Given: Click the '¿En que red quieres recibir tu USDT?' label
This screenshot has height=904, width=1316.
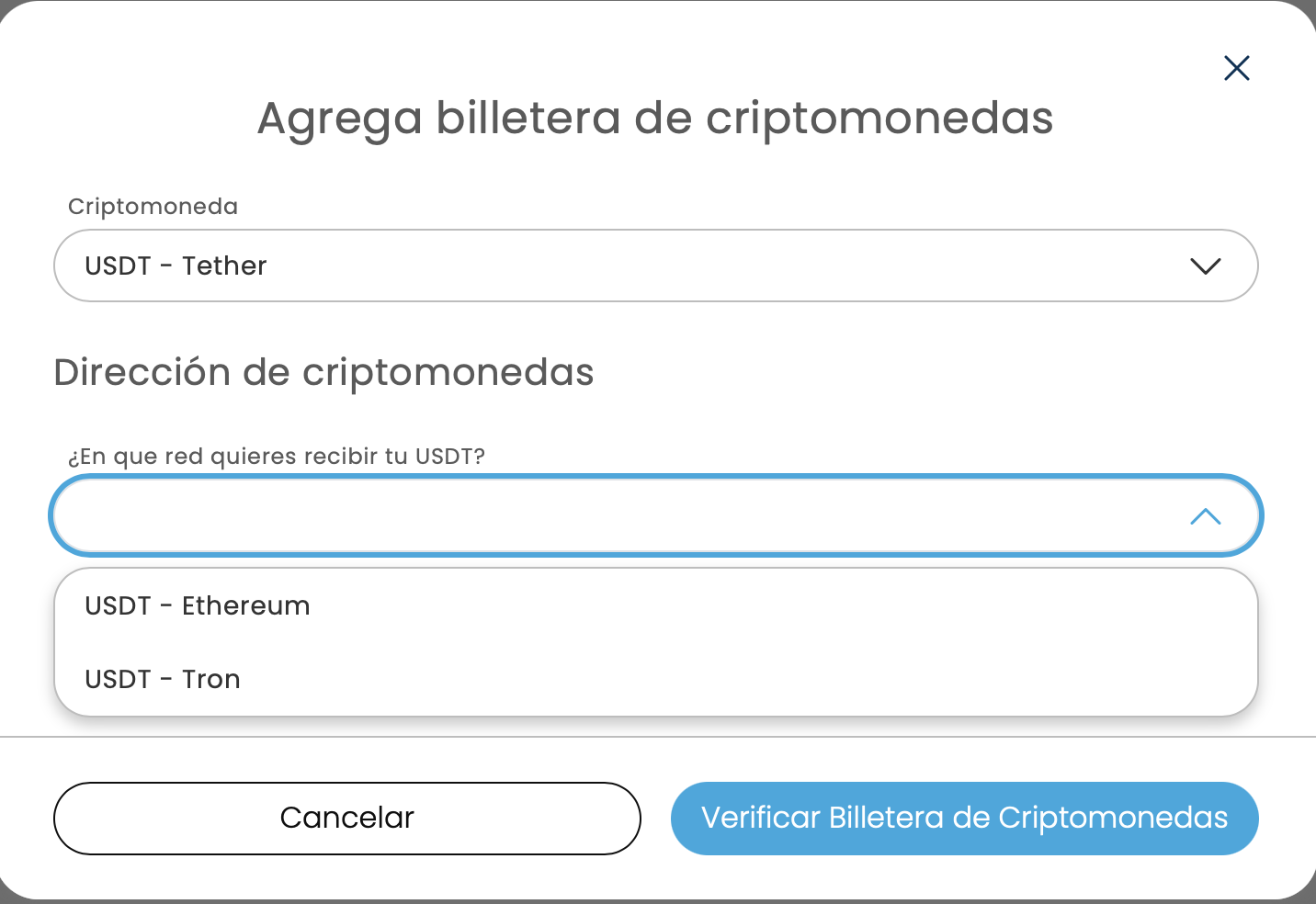Looking at the screenshot, I should 276,457.
